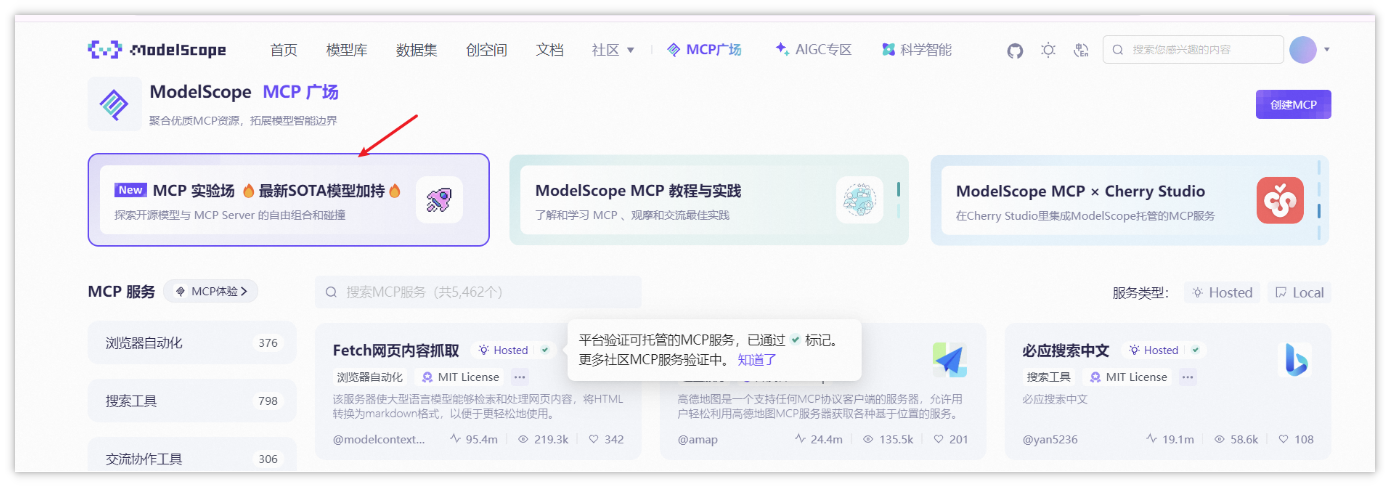Click MIT License tag on the Fetch card
The height and width of the screenshot is (487, 1390).
tap(460, 377)
